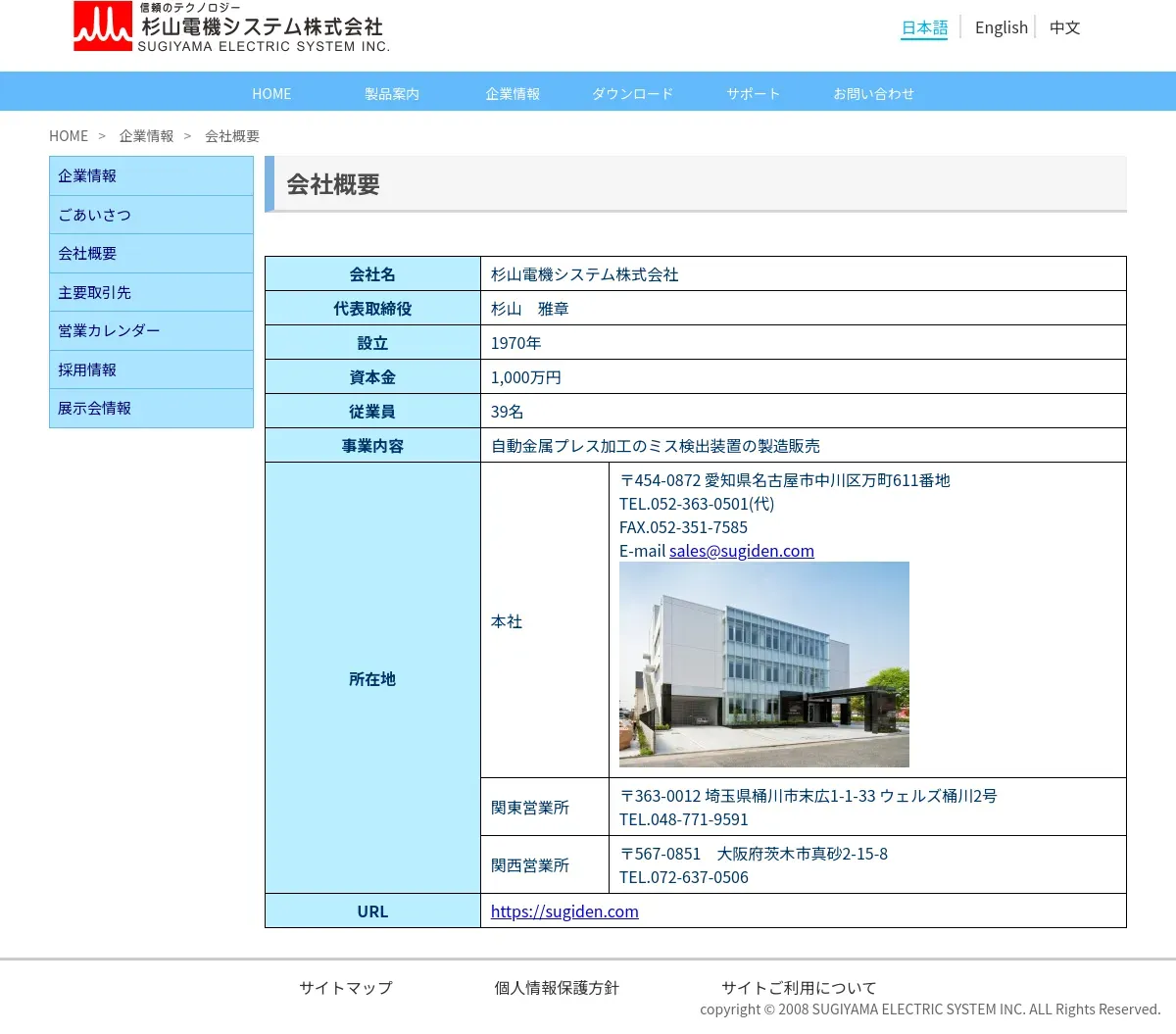Click the 関東営業所 office label
This screenshot has height=1034, width=1176.
coord(530,808)
